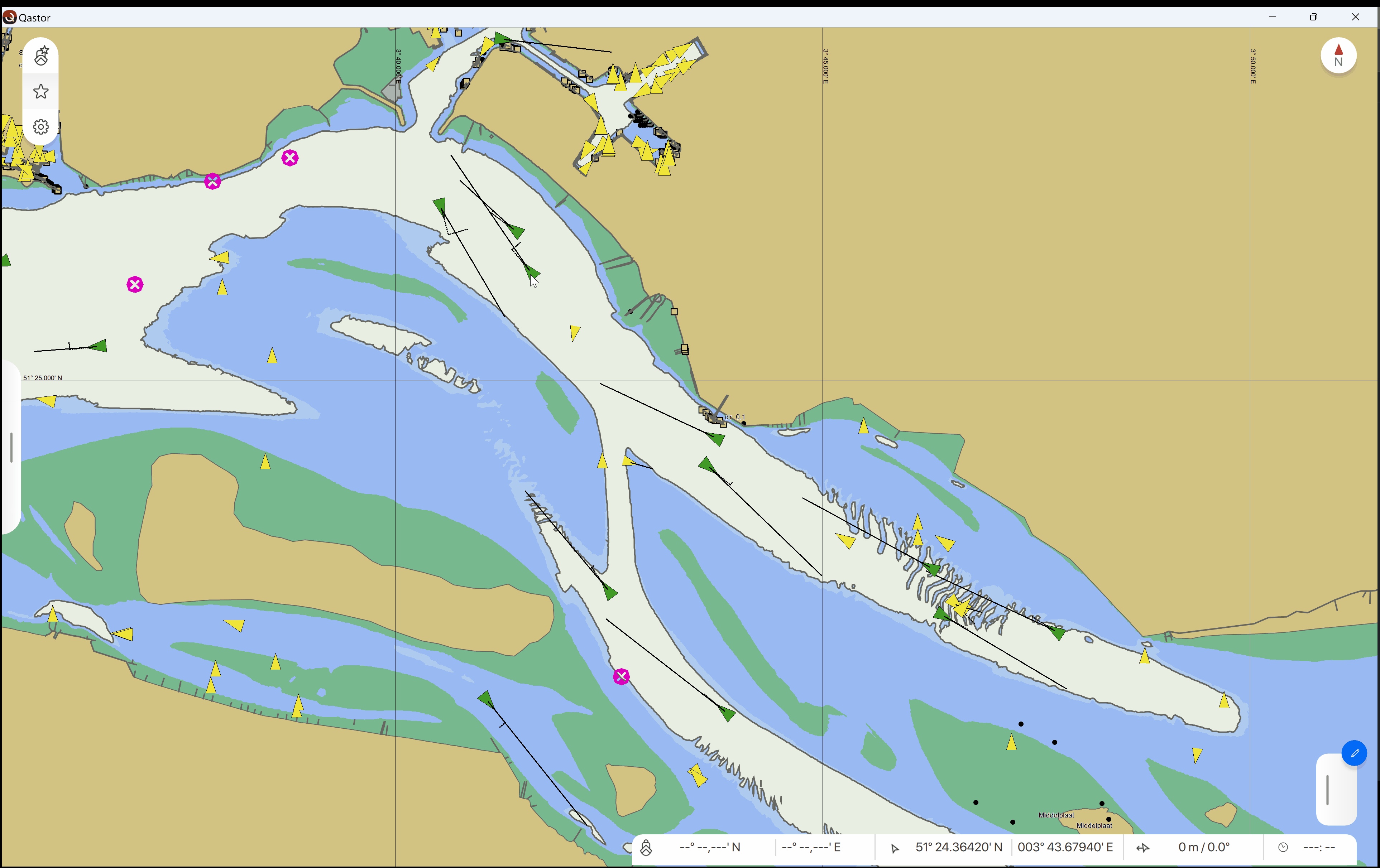
Task: Click the 0 m / 0.0° range readout
Action: click(x=1203, y=847)
